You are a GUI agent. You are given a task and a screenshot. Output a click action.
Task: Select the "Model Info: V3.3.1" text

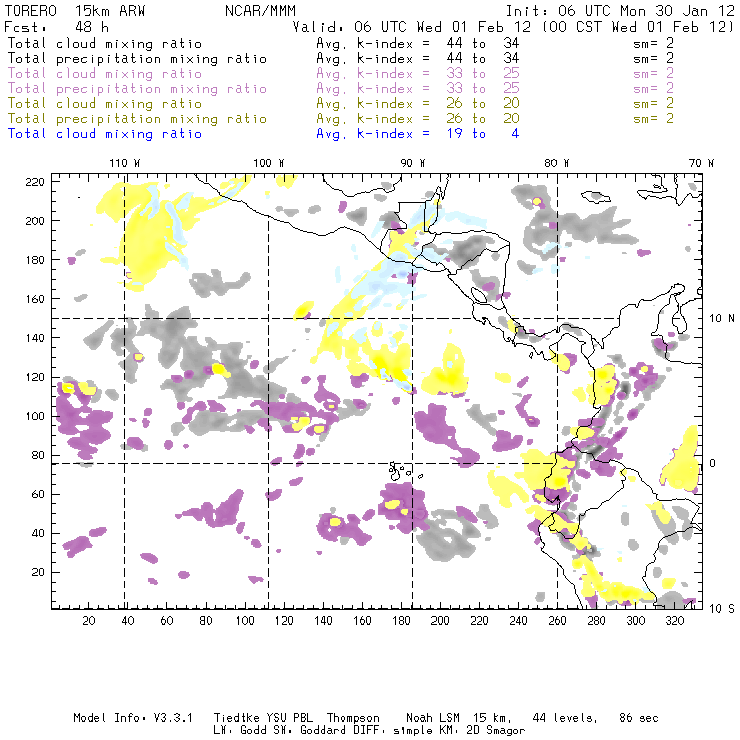click(x=133, y=718)
